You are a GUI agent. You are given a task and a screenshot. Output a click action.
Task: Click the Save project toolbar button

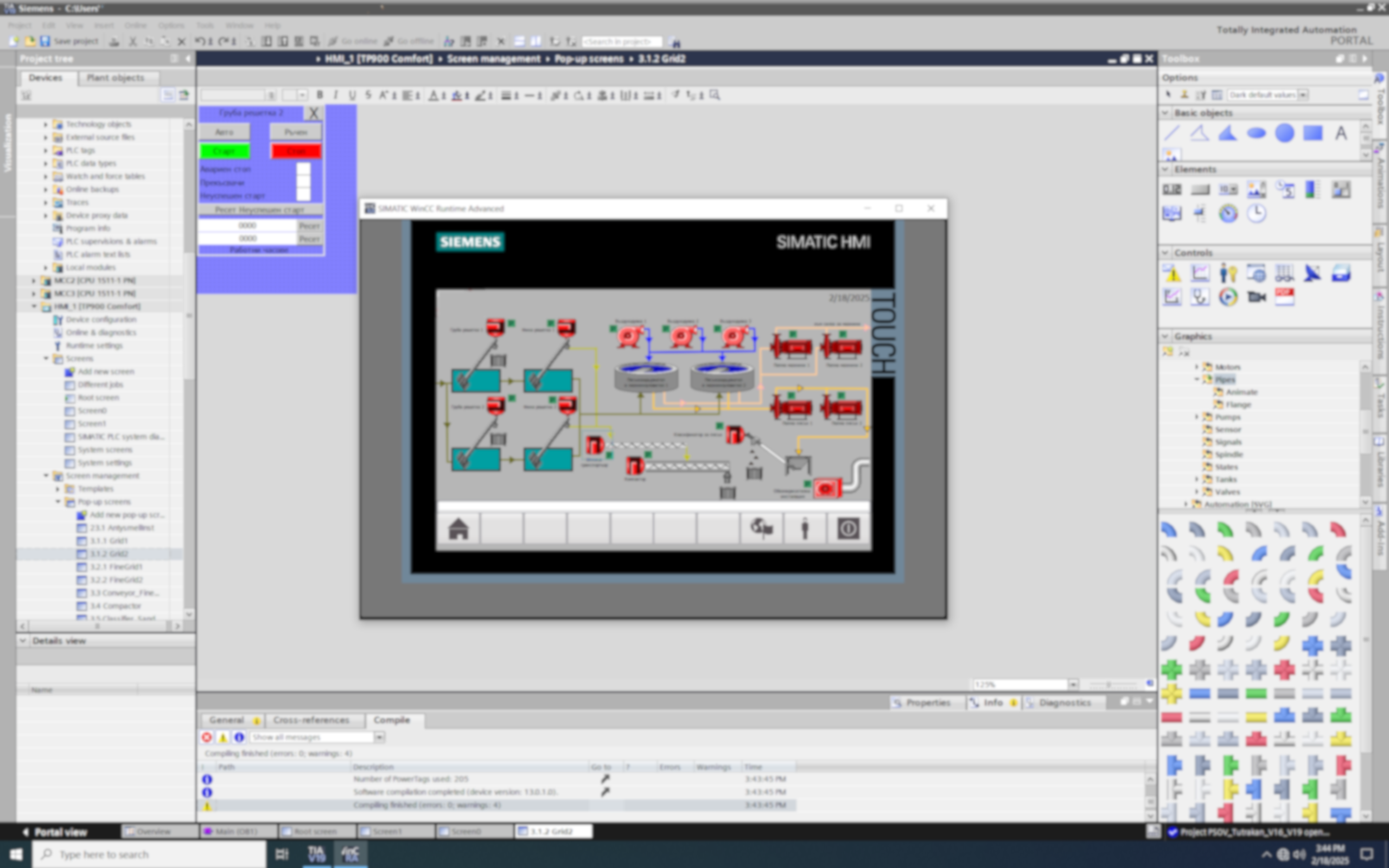click(69, 41)
